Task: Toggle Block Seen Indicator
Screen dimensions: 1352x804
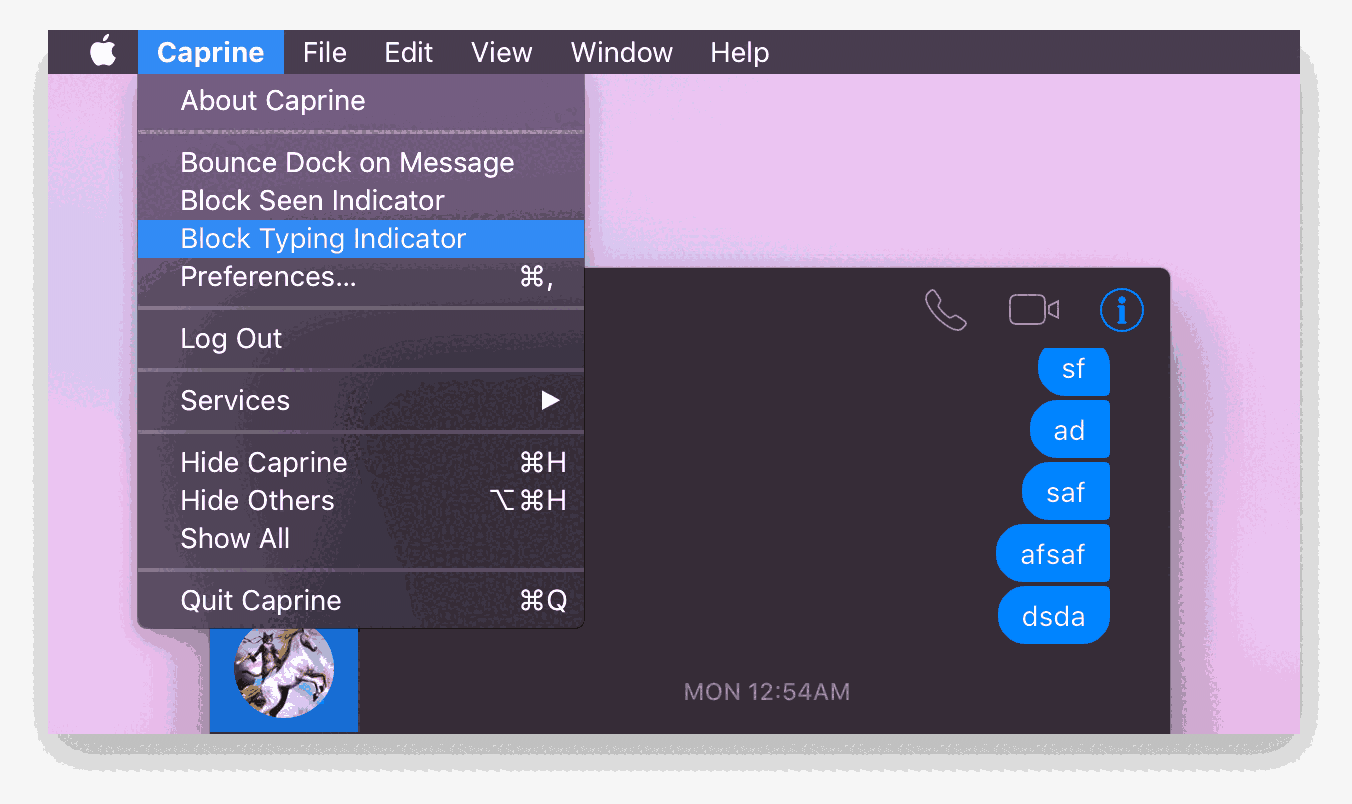Action: pyautogui.click(x=311, y=200)
